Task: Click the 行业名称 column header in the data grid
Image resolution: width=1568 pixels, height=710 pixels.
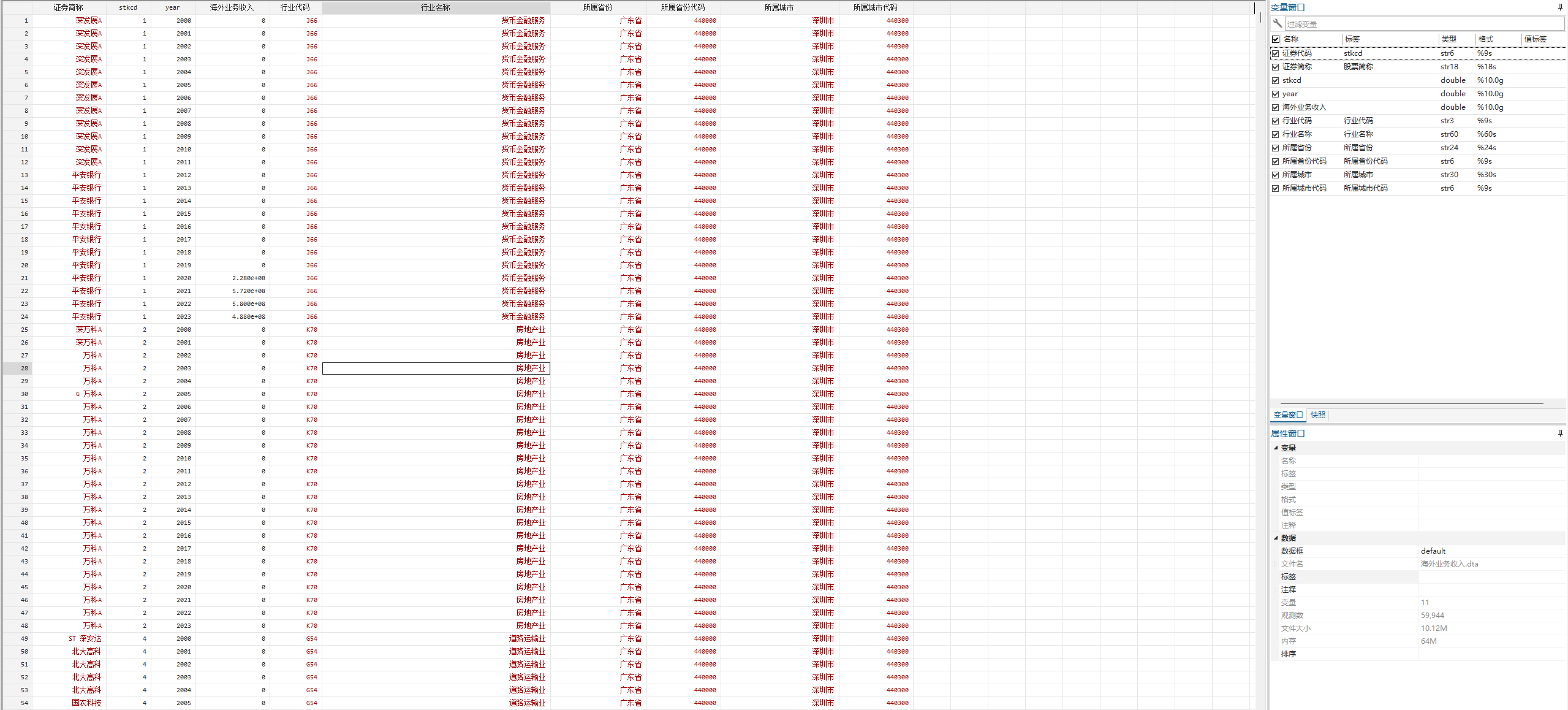Action: coord(435,7)
